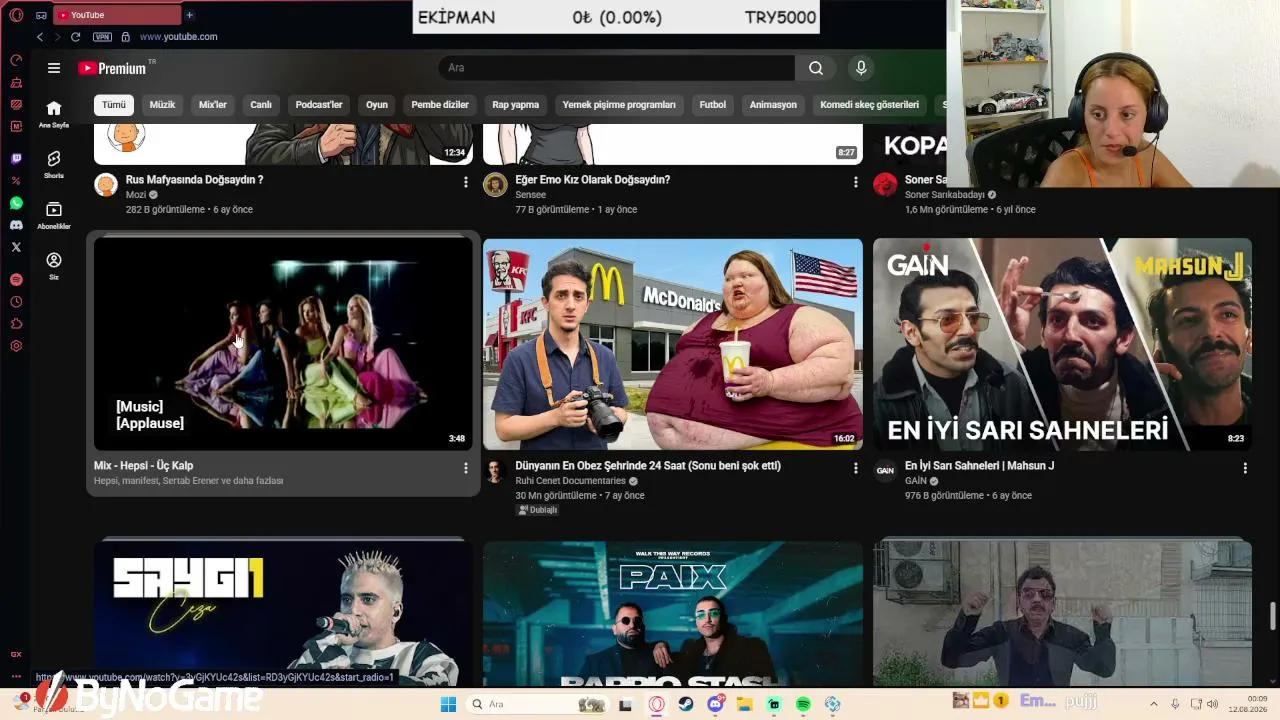Screen dimensions: 1280x720
Task: Open title Dünyanın En Obez Şehrinde 24 Saat
Action: click(648, 466)
